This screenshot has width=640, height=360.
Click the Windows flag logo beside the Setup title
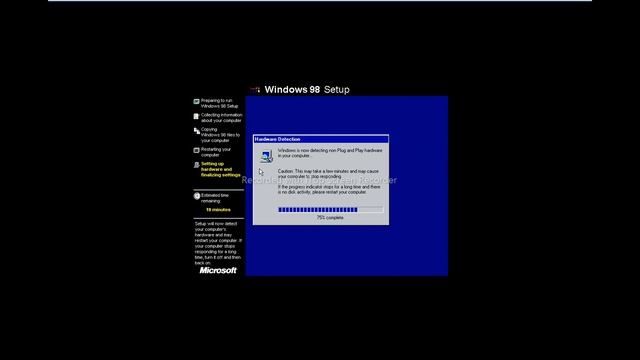(256, 89)
